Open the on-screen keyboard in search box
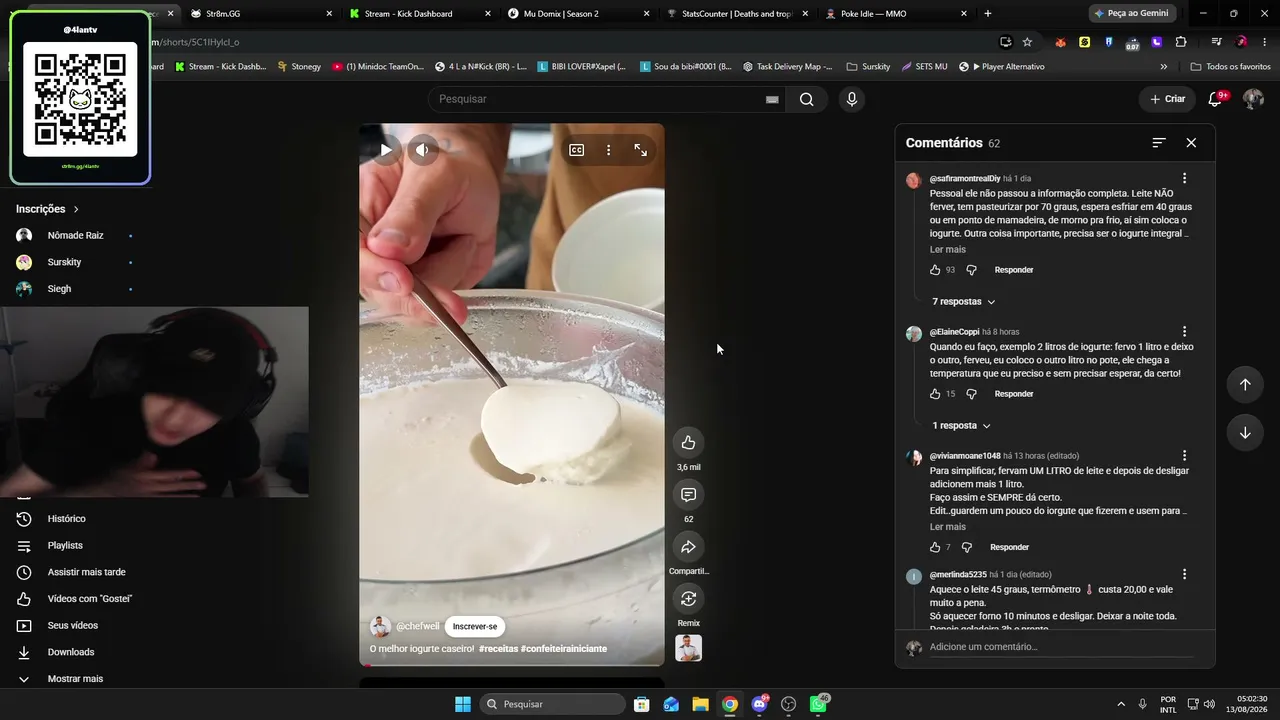The image size is (1280, 720). pyautogui.click(x=772, y=99)
